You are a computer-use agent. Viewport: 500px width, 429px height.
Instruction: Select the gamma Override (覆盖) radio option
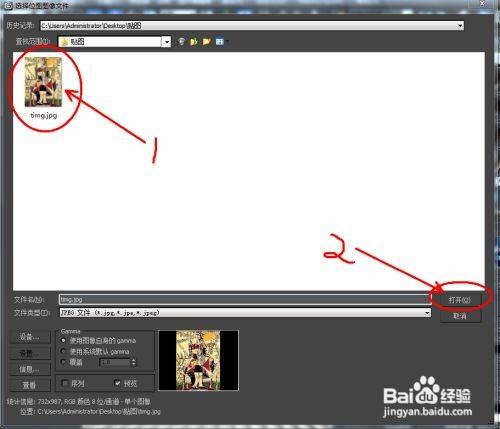coord(63,362)
